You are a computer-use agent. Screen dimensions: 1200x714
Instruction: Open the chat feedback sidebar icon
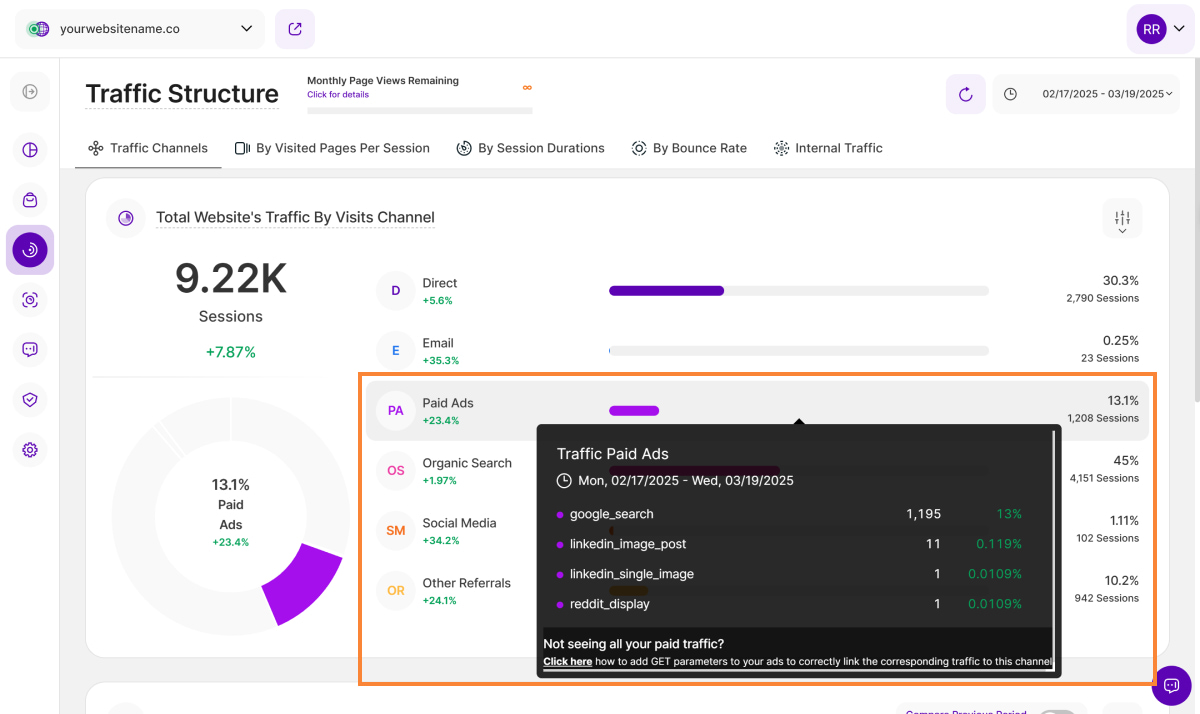coord(30,350)
